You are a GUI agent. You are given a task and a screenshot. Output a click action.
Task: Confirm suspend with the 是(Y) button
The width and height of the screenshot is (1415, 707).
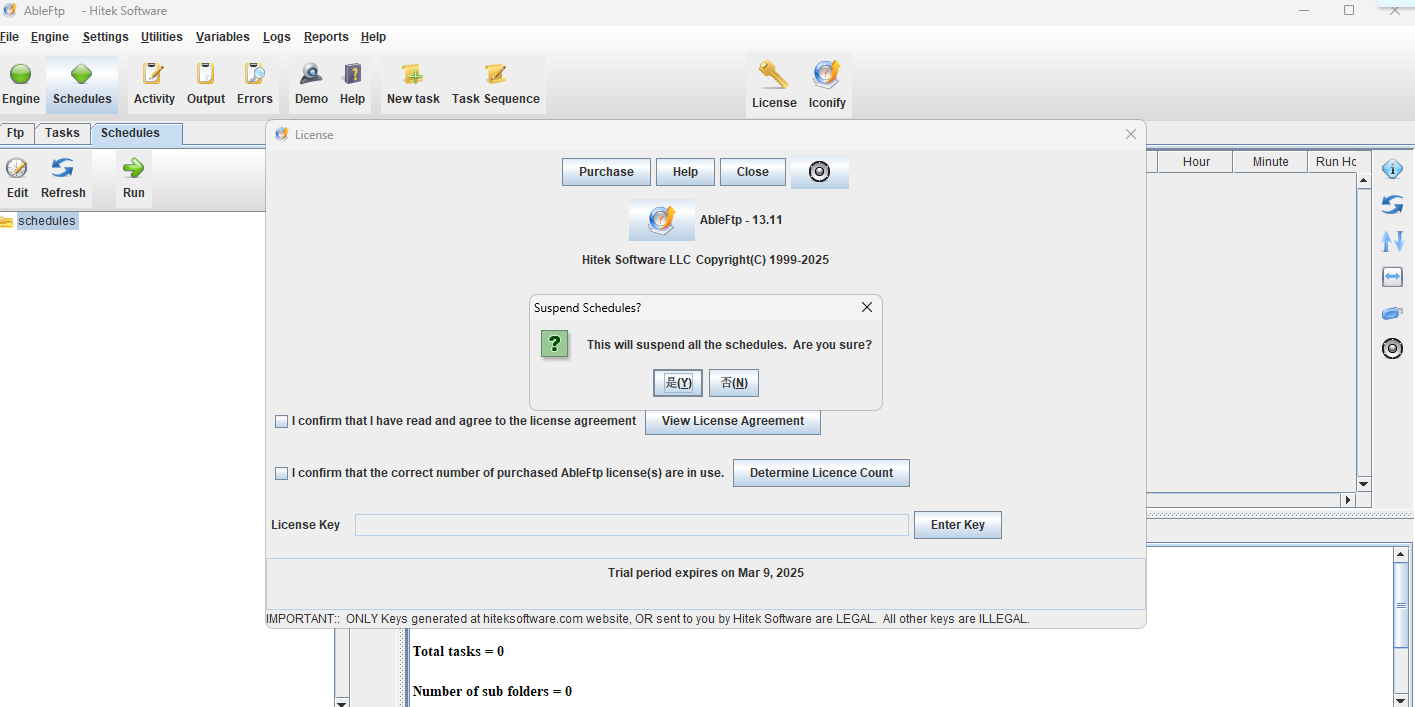678,383
